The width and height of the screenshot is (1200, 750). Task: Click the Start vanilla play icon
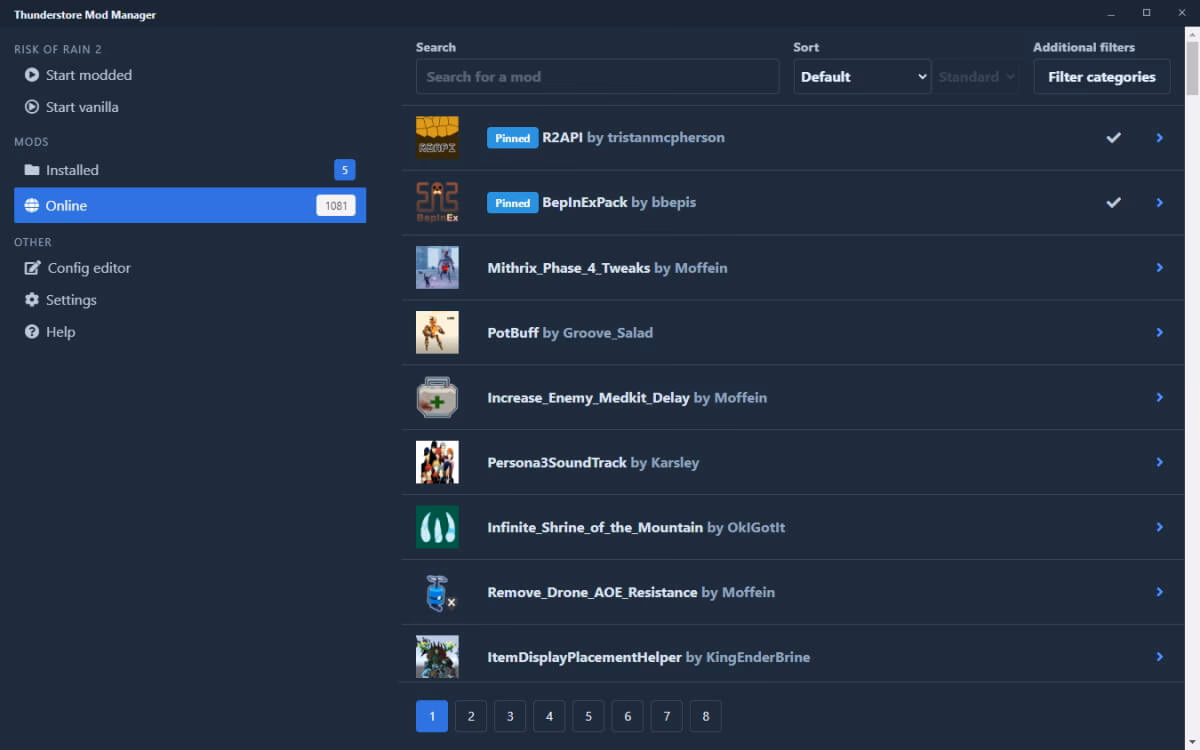point(32,107)
